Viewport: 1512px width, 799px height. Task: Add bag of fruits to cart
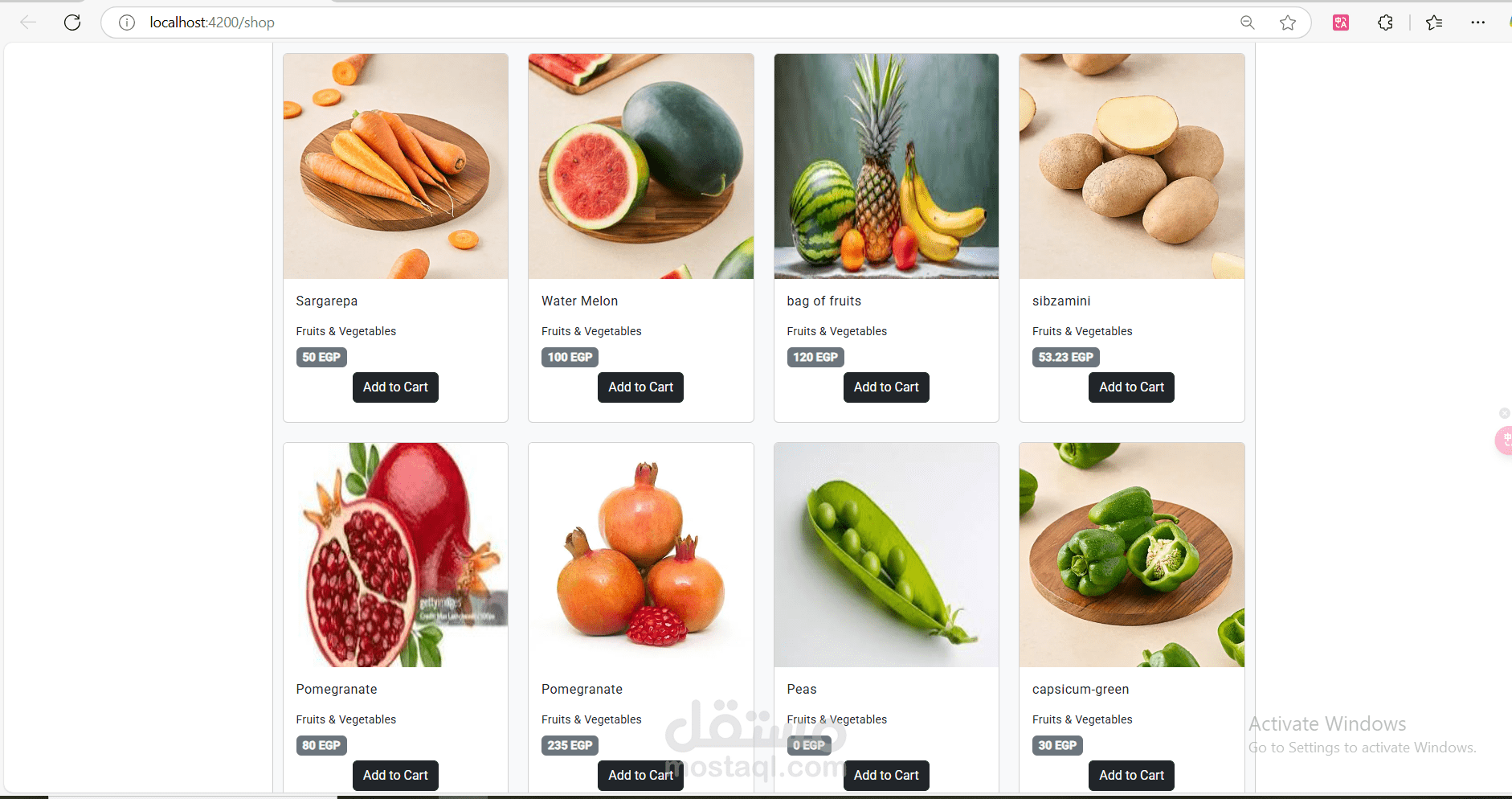[886, 387]
